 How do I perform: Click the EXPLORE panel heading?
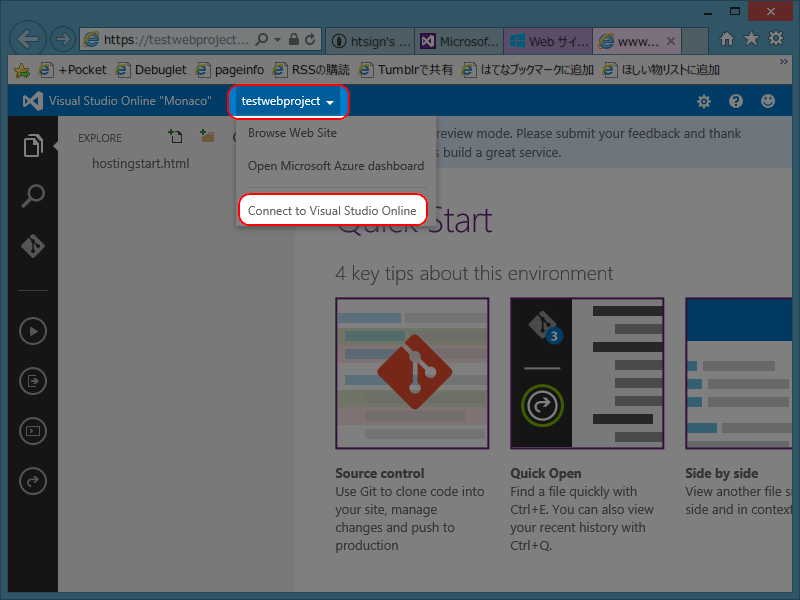pos(100,138)
